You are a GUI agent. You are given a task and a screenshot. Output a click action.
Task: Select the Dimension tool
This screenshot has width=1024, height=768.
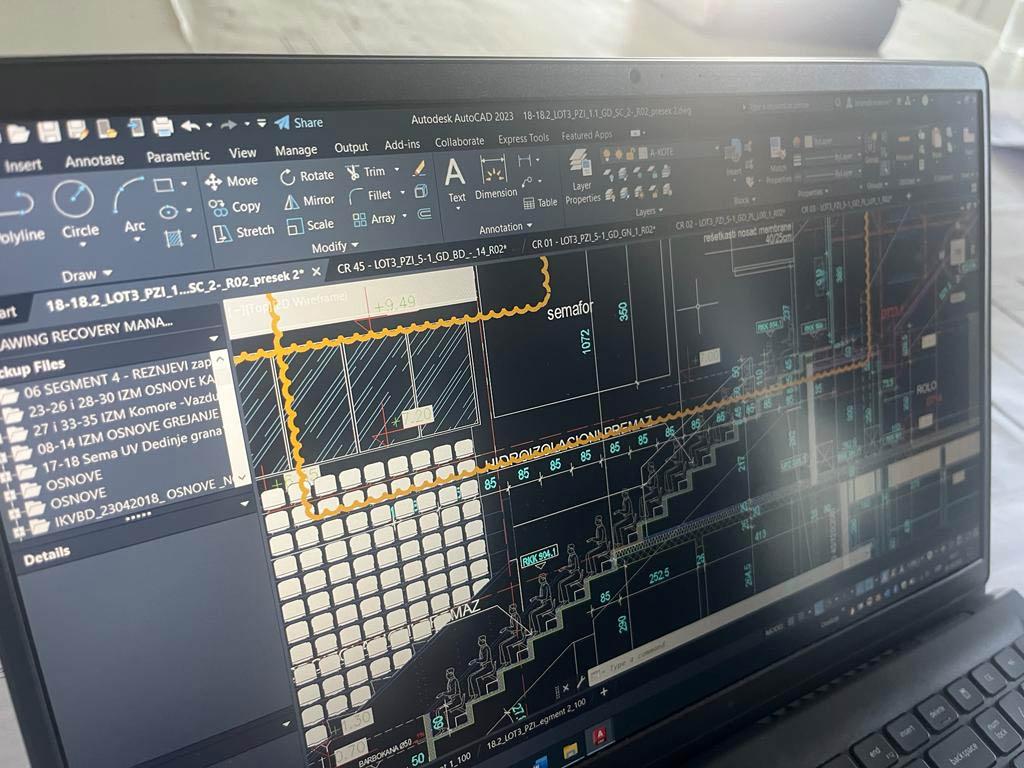494,174
